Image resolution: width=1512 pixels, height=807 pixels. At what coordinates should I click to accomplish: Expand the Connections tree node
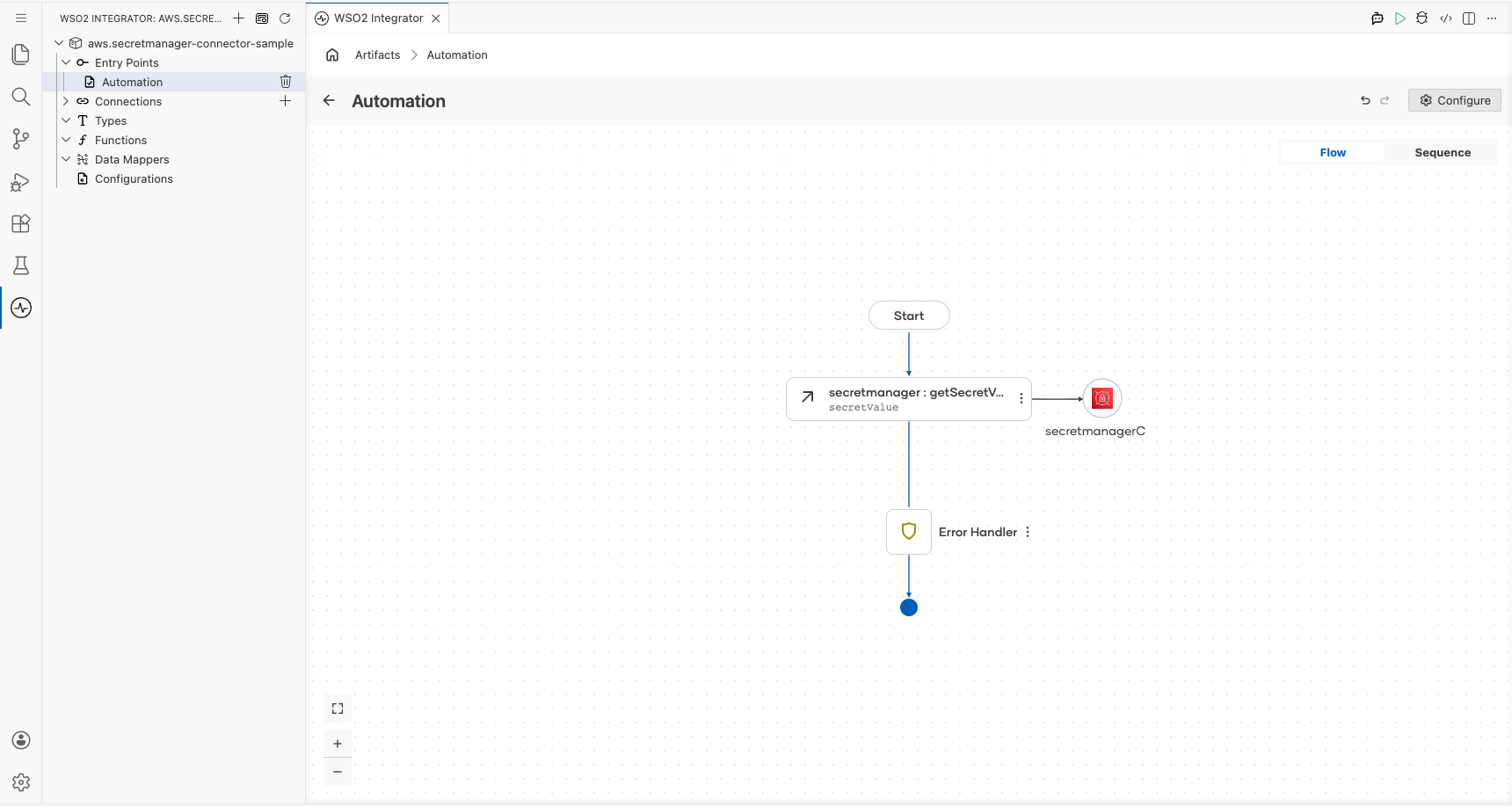point(66,101)
